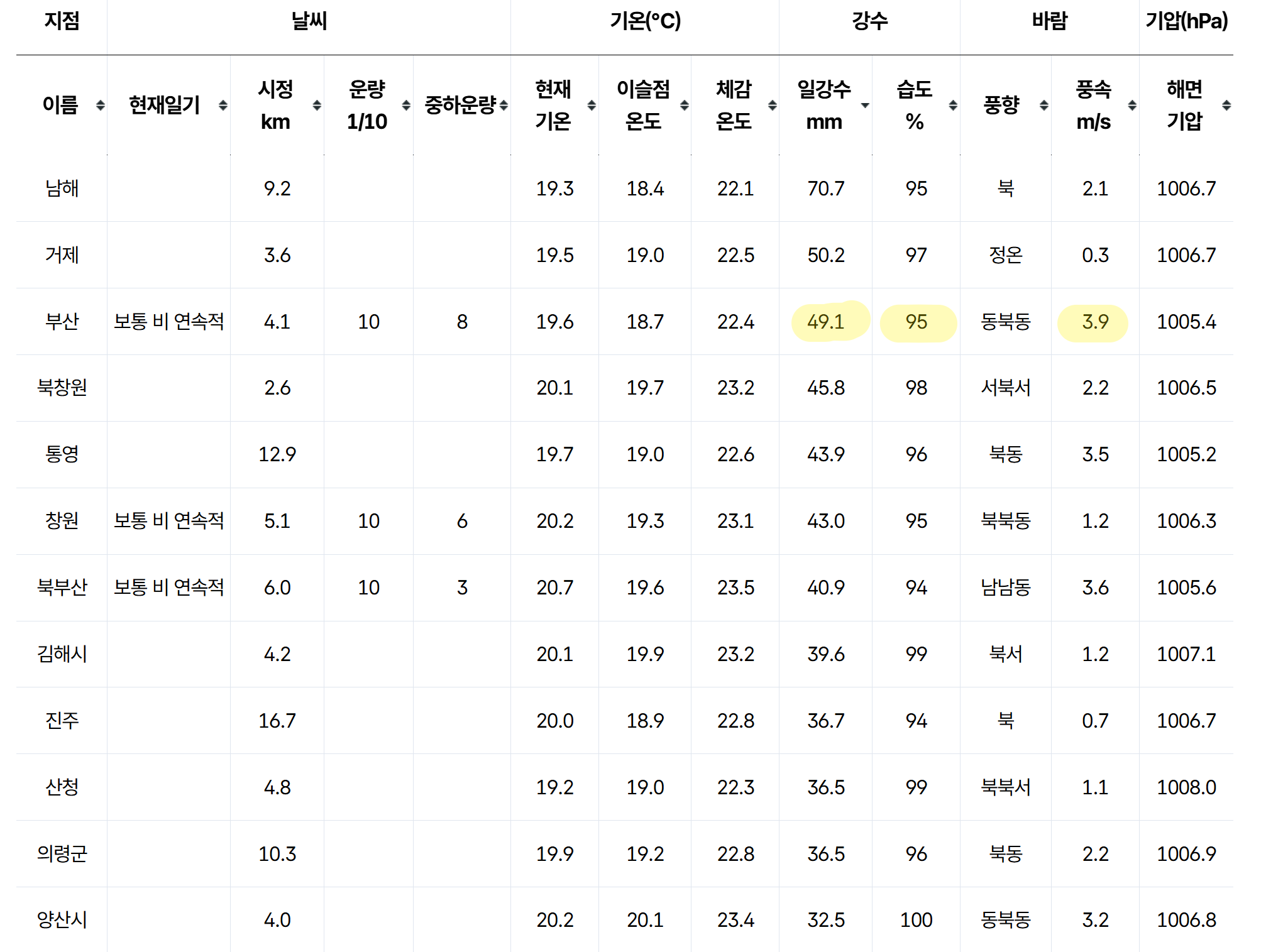This screenshot has height=952, width=1261.
Task: Click 거제 rainfall value 50.2
Action: click(x=825, y=255)
